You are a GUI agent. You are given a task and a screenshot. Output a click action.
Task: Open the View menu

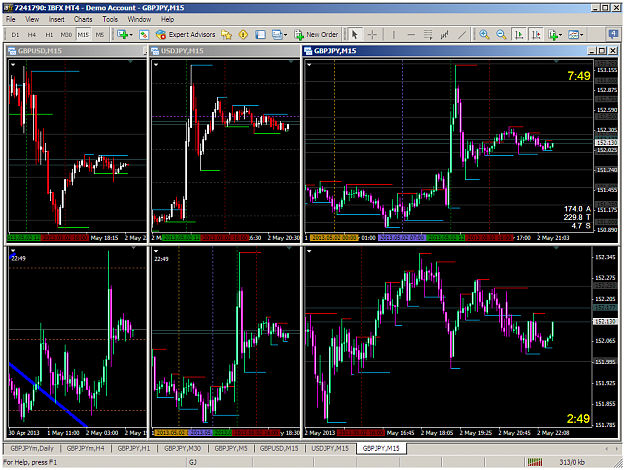tap(32, 19)
